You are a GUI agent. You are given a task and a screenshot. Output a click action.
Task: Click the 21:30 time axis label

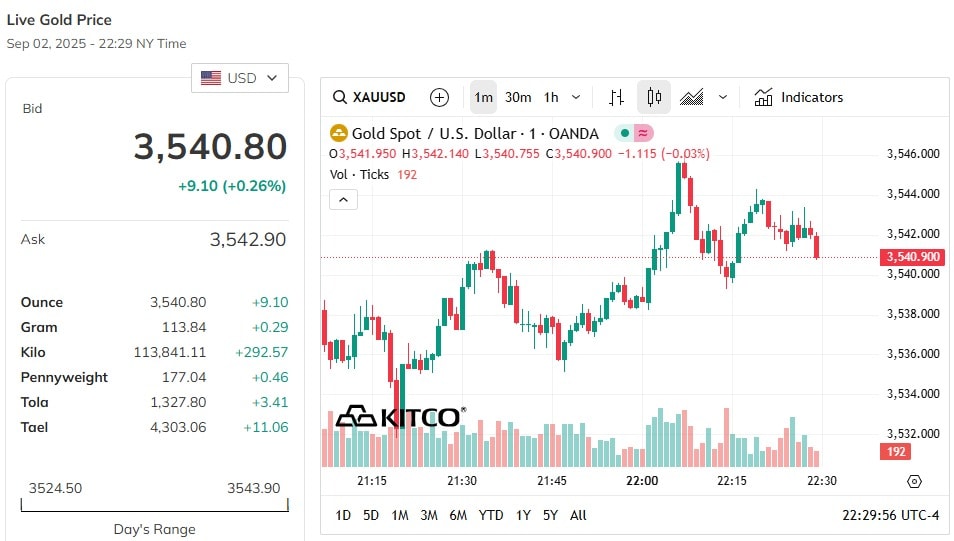click(462, 481)
